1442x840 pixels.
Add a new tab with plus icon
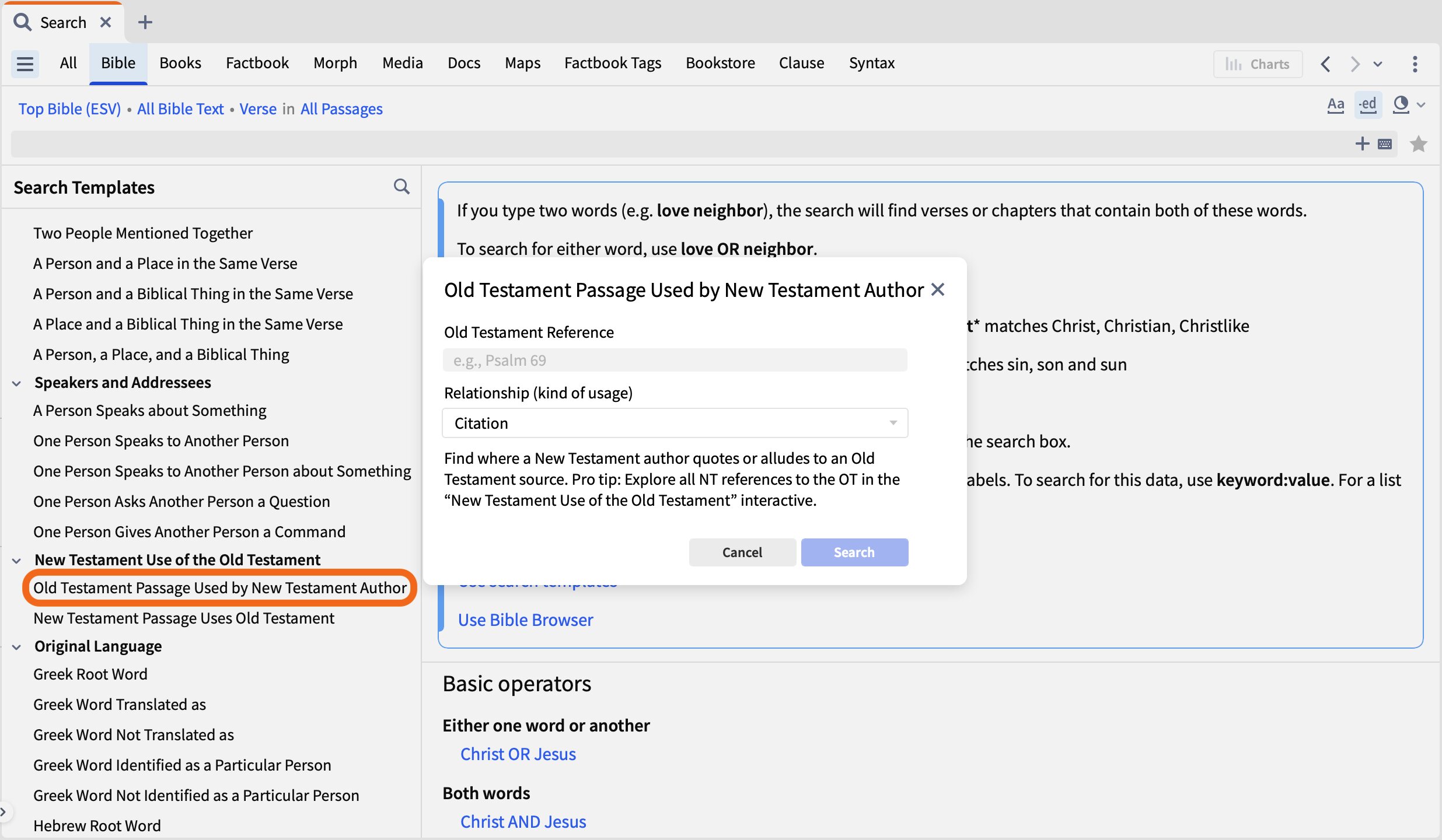[145, 22]
